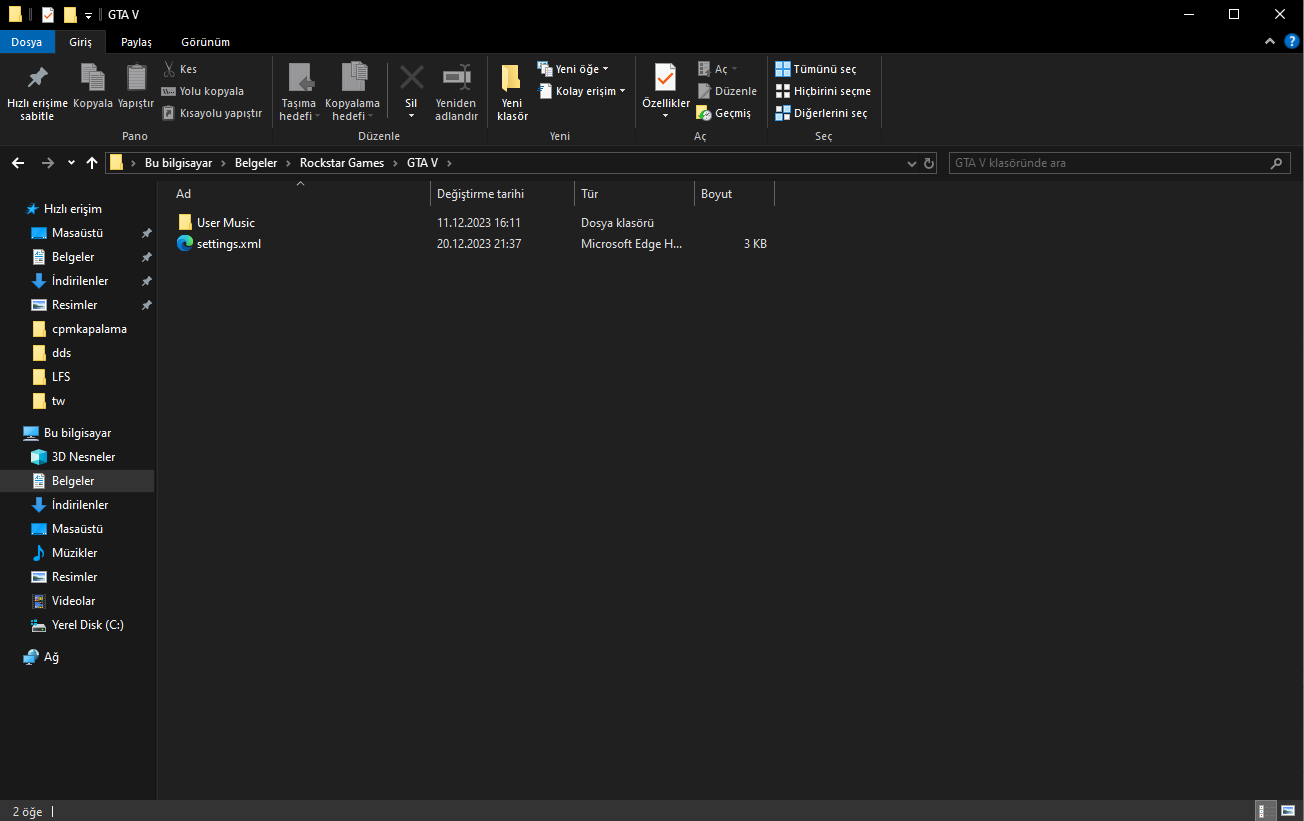Image resolution: width=1304 pixels, height=821 pixels.
Task: Select Kes scissors tool
Action: pos(180,69)
